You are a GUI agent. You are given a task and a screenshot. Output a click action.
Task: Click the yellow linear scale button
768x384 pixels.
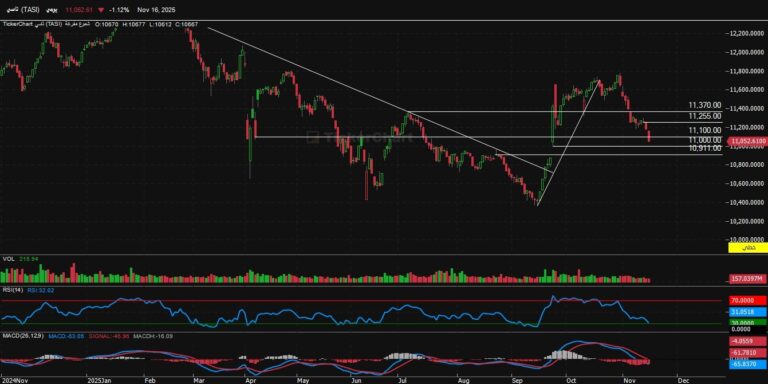point(747,248)
